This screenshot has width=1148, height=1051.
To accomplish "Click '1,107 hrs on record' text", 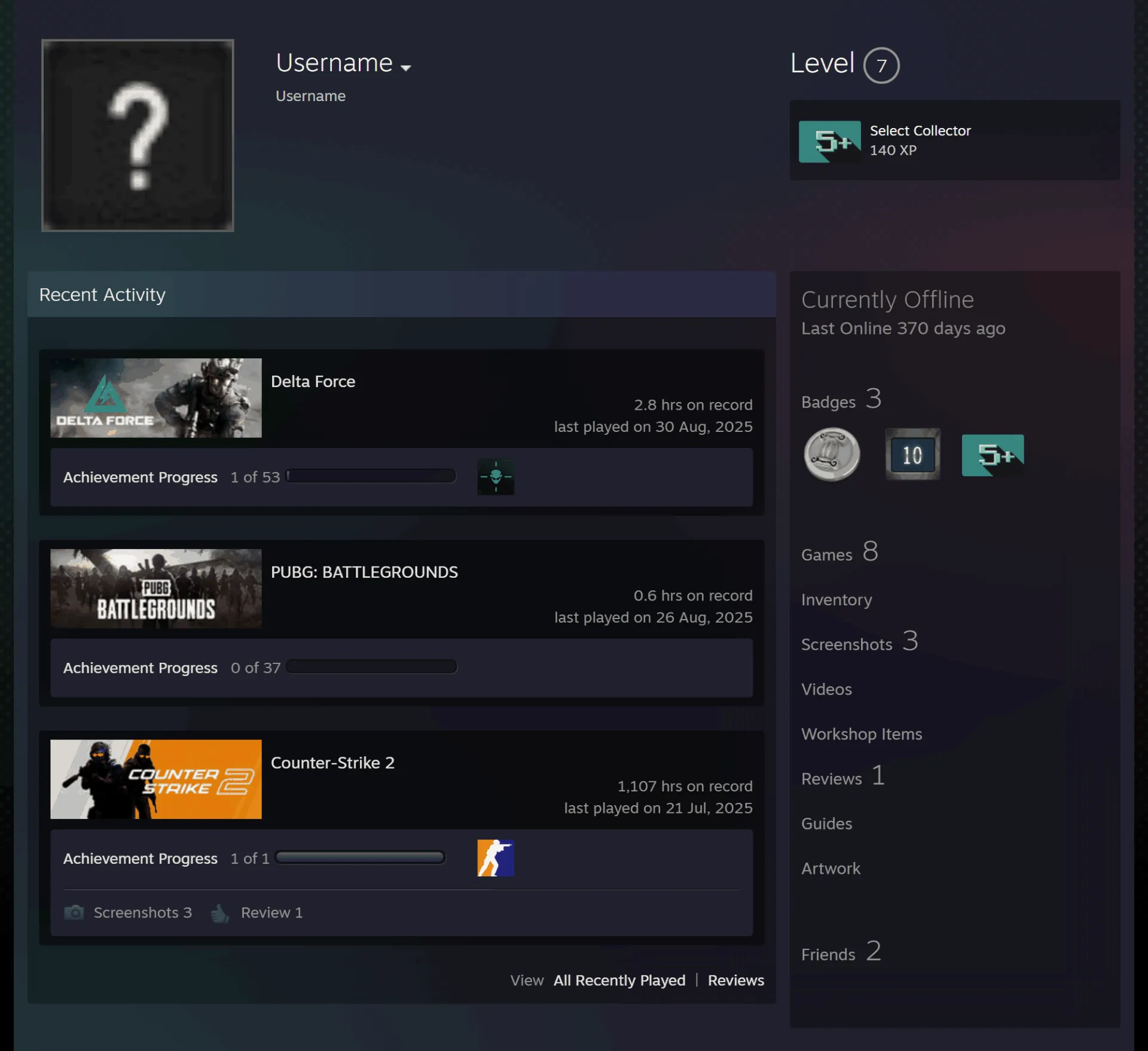I will pyautogui.click(x=685, y=786).
